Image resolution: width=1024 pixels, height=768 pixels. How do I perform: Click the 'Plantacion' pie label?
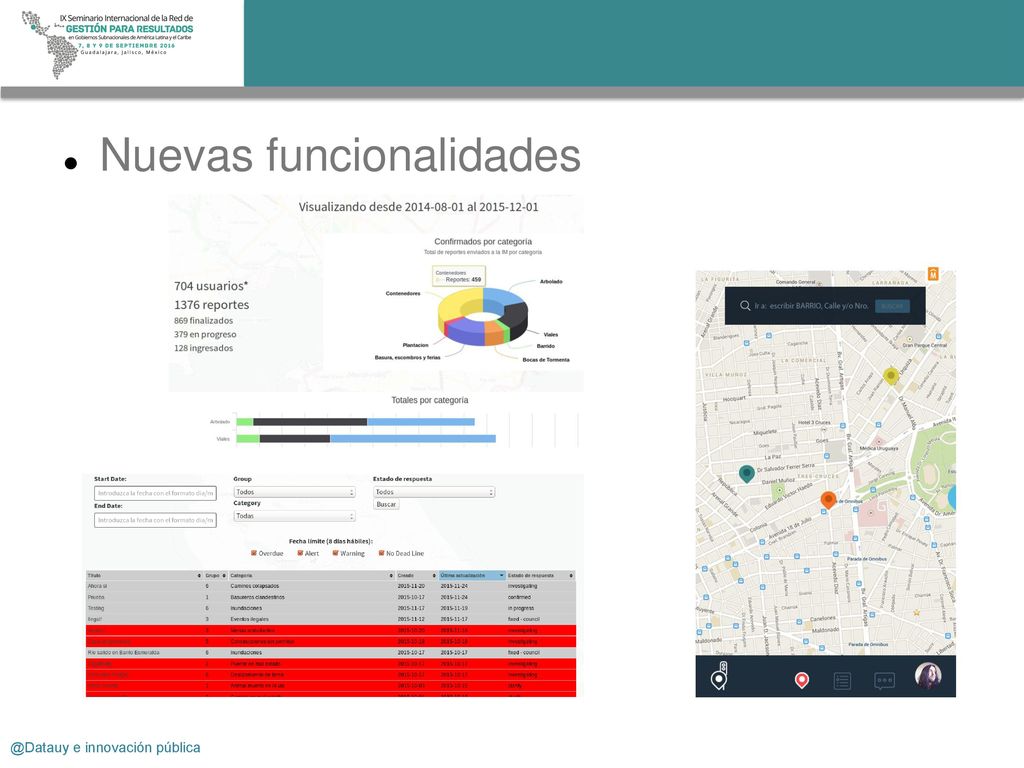pyautogui.click(x=415, y=345)
